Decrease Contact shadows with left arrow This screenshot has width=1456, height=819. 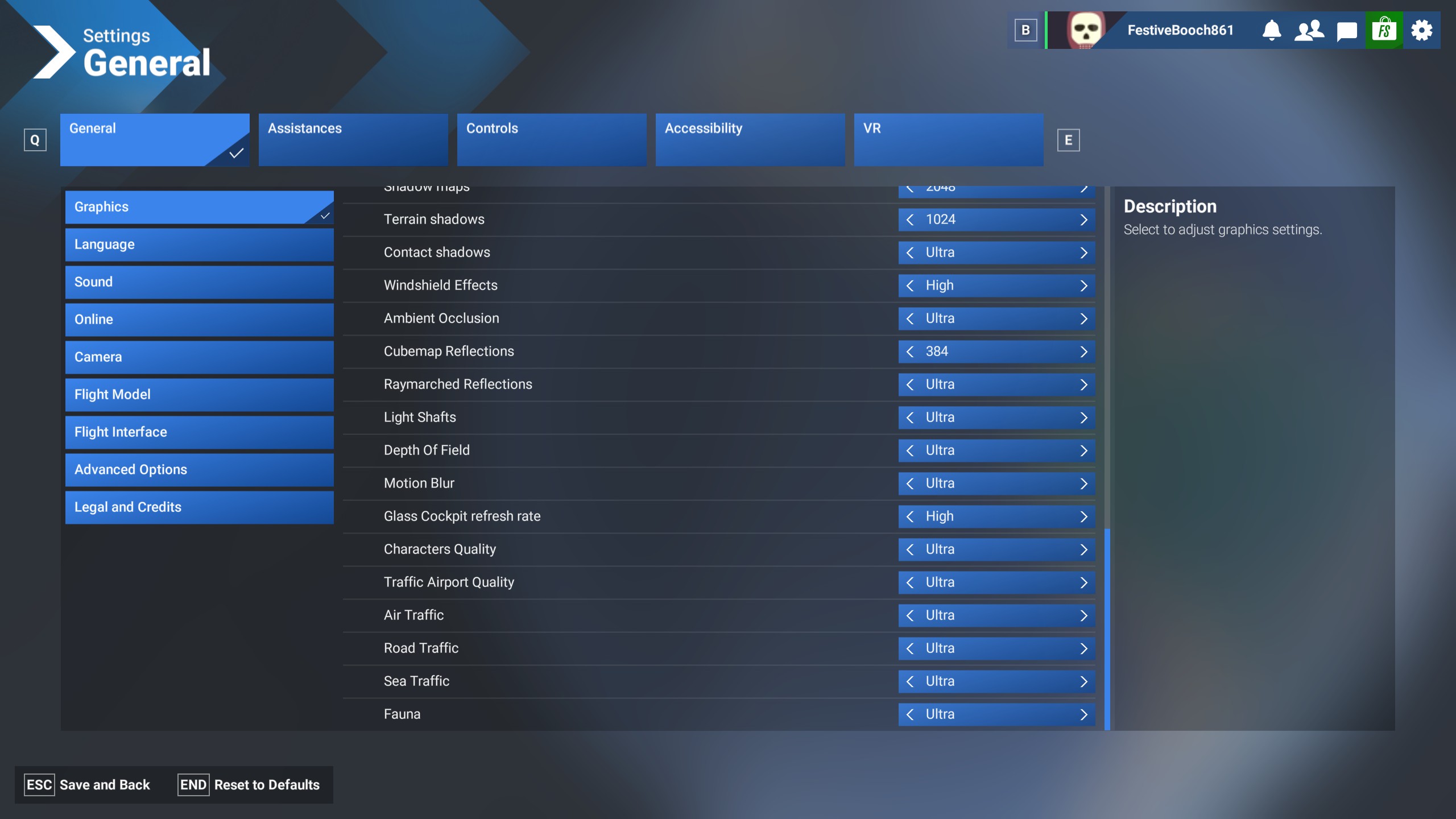tap(910, 253)
